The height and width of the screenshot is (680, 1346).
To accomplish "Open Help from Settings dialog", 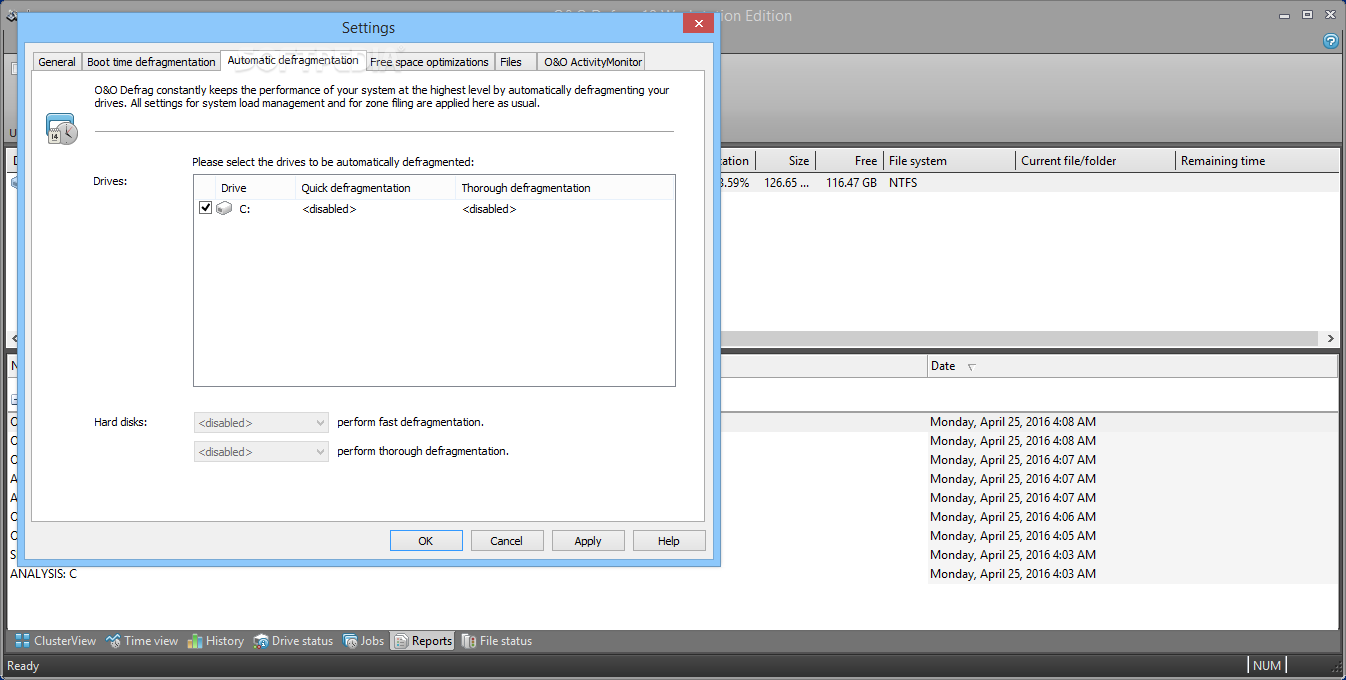I will tap(669, 541).
